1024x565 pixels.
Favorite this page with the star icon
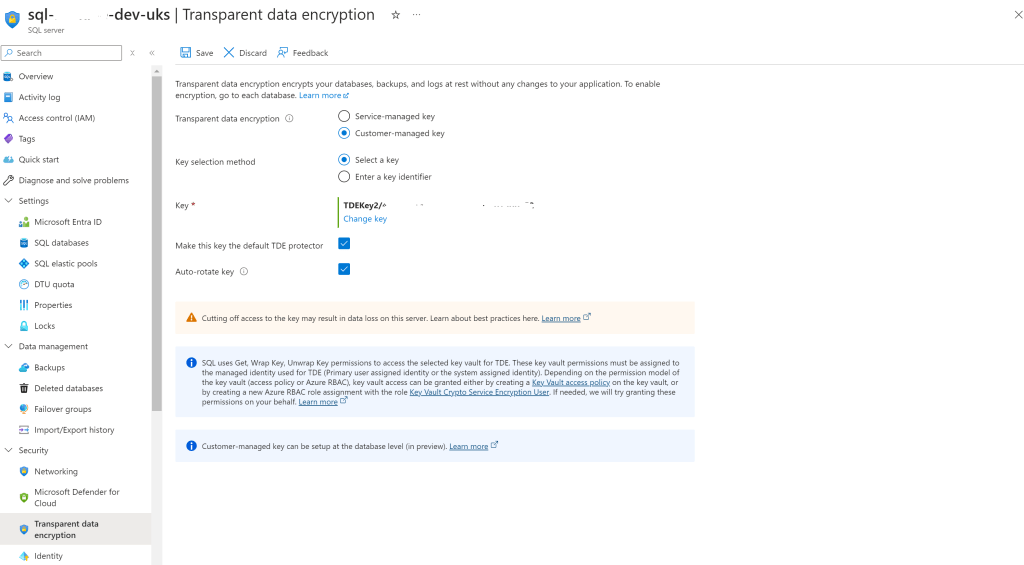395,15
